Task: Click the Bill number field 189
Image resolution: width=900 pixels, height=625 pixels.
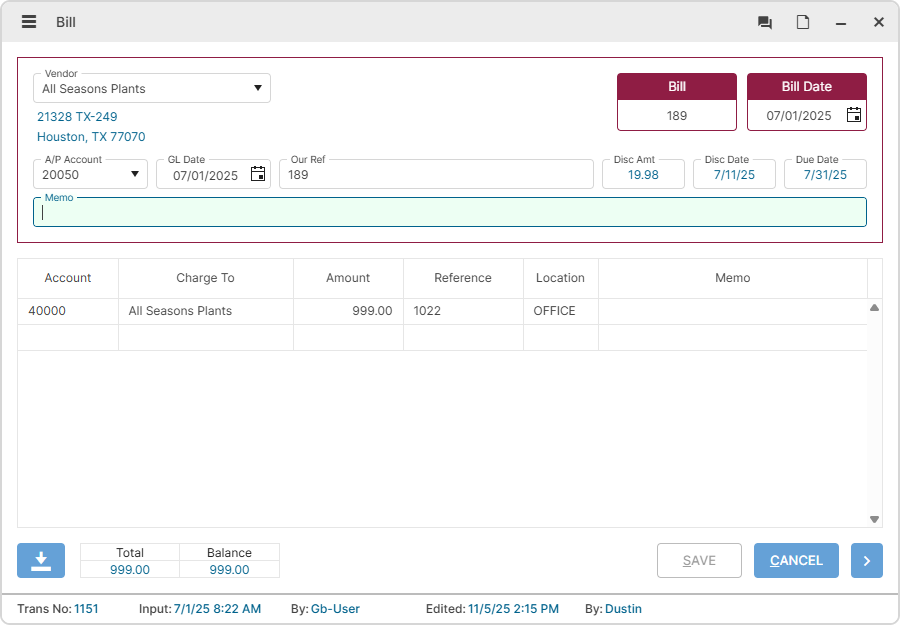Action: point(677,115)
